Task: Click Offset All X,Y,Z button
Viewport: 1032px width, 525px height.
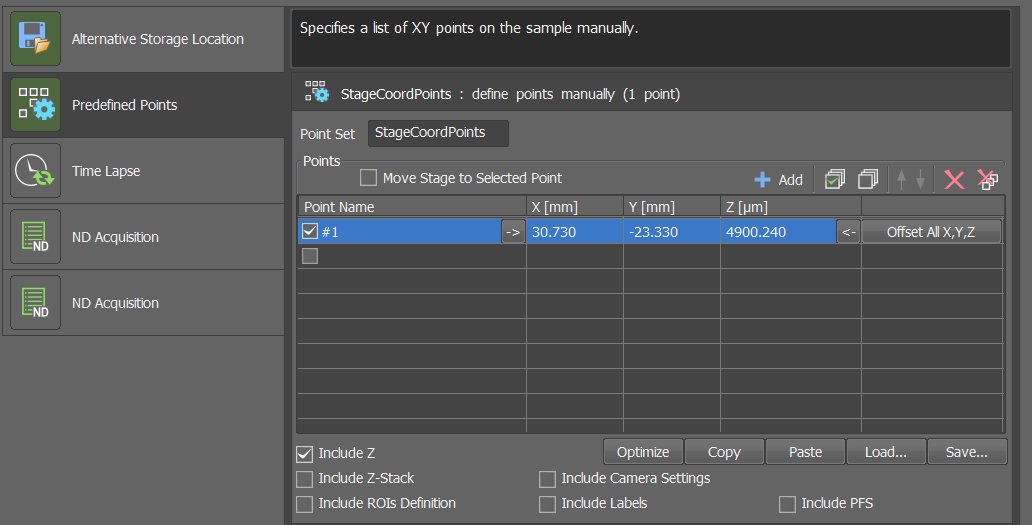Action: (x=930, y=232)
